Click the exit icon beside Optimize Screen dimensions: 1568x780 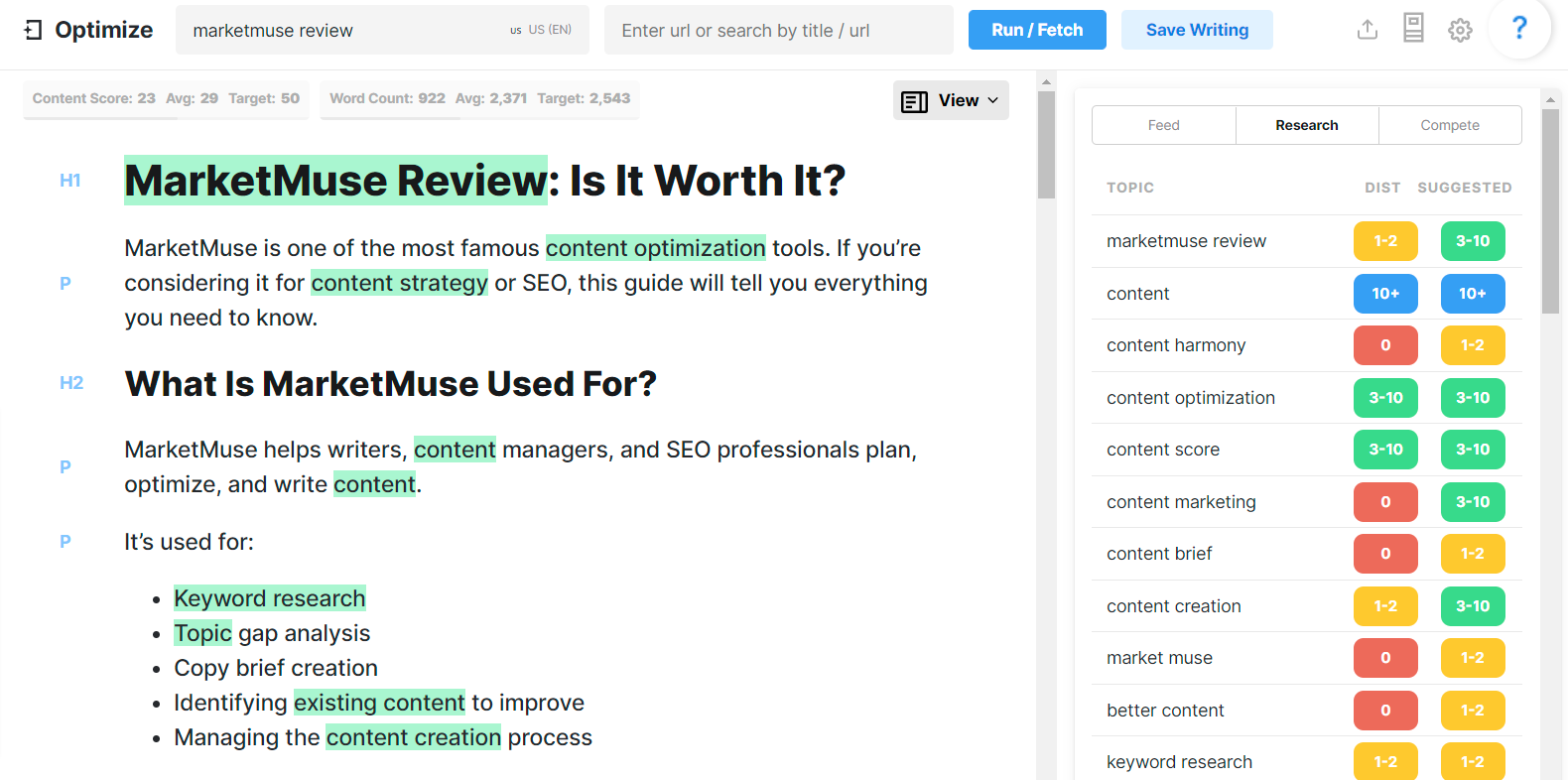33,30
